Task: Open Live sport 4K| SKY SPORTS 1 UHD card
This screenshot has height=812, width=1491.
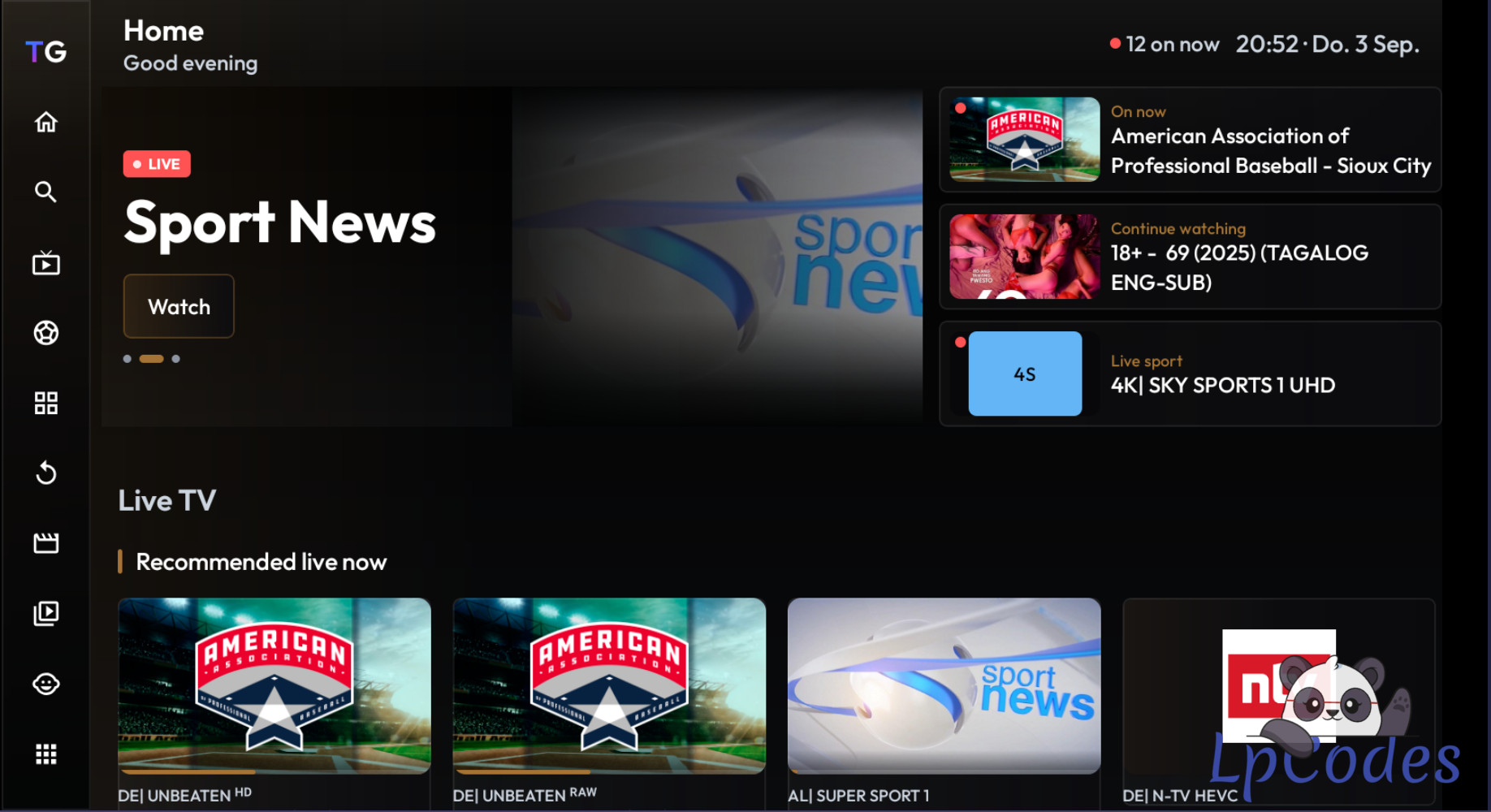Action: click(x=1191, y=374)
